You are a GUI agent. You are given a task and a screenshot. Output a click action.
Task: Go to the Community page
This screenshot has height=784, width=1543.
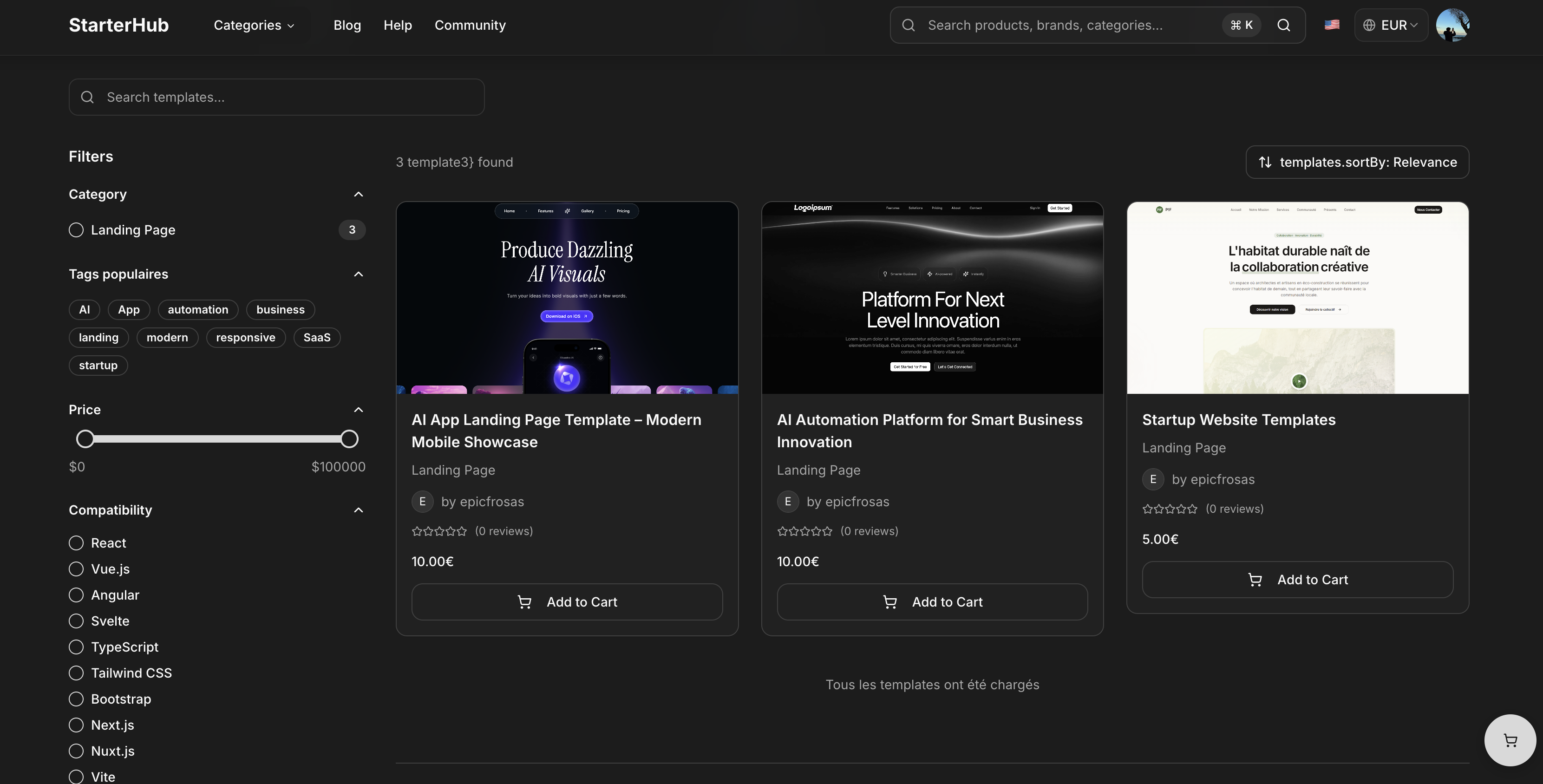point(470,25)
